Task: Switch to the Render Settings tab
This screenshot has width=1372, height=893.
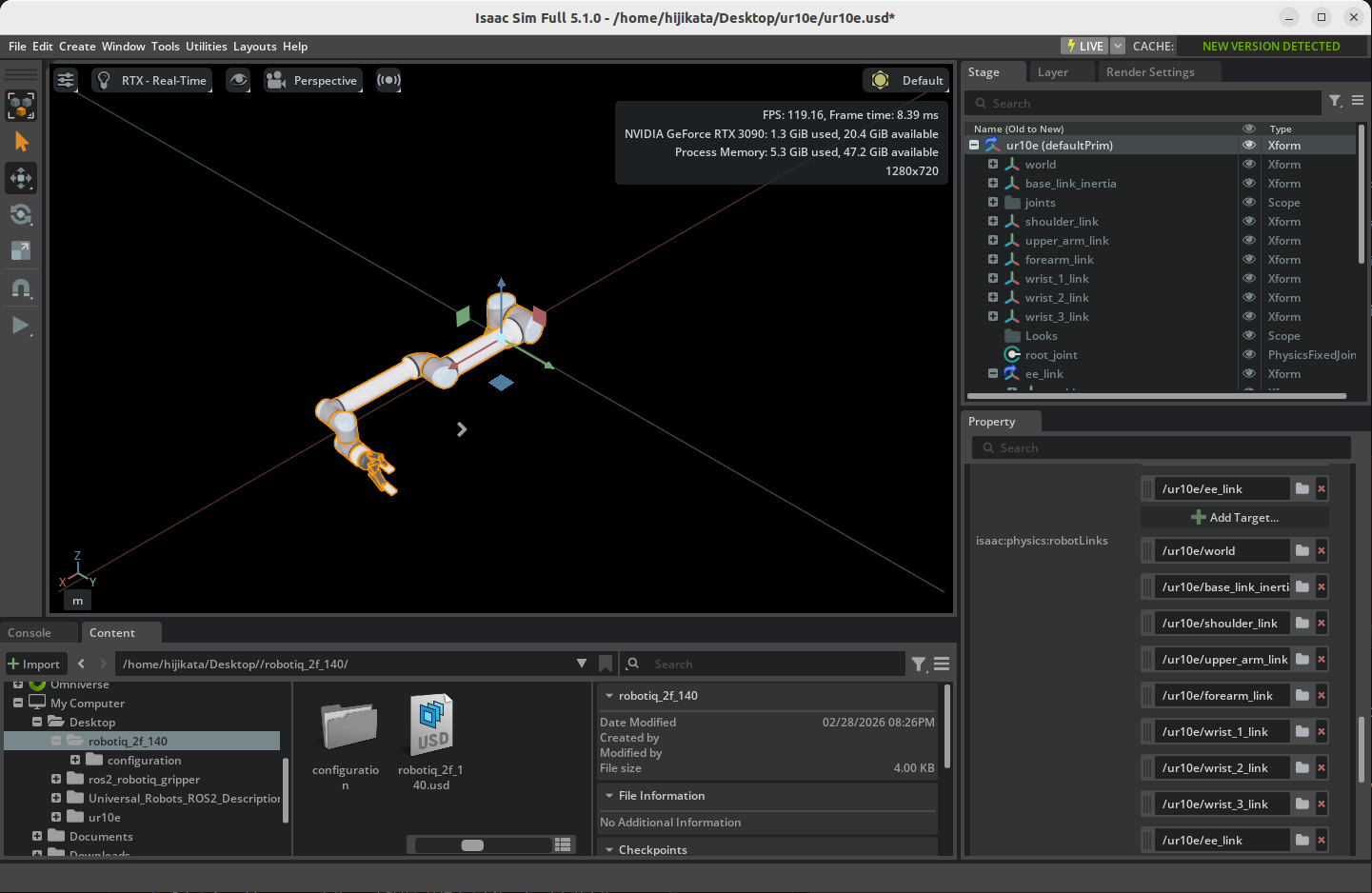Action: (1149, 72)
